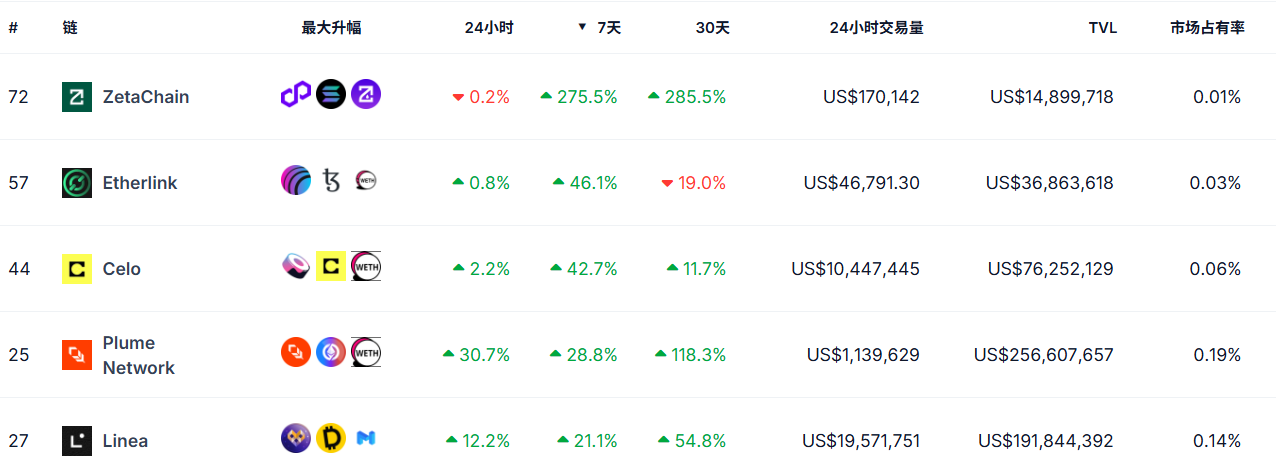Sort by the 24小时 column header

(489, 28)
